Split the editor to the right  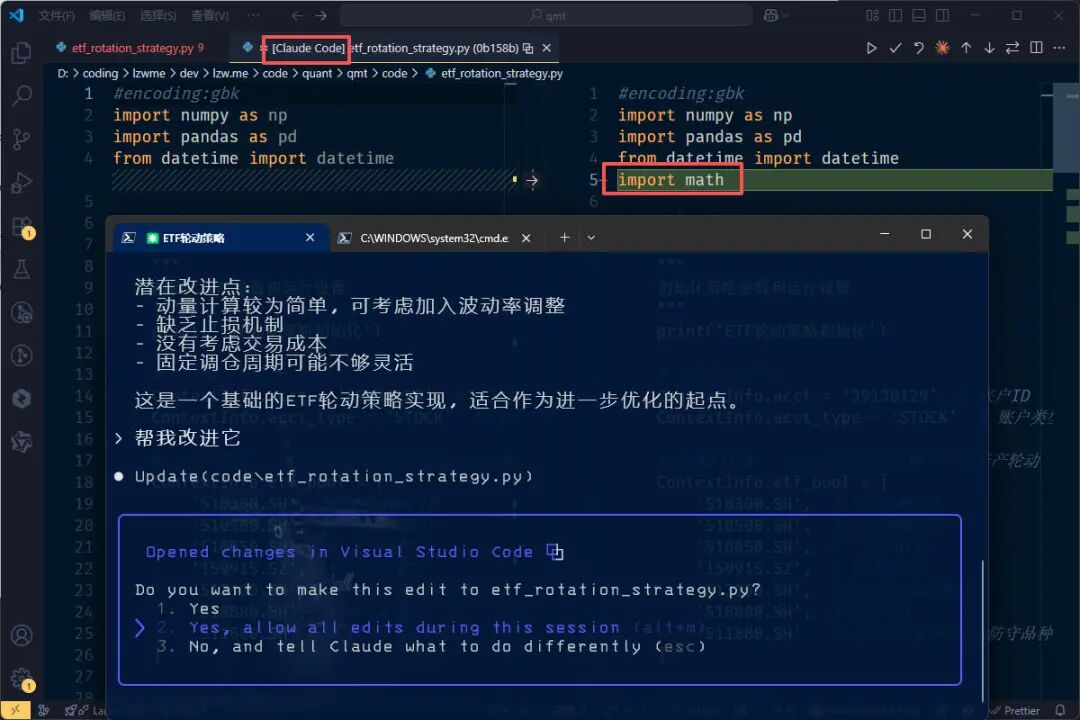pos(1036,48)
